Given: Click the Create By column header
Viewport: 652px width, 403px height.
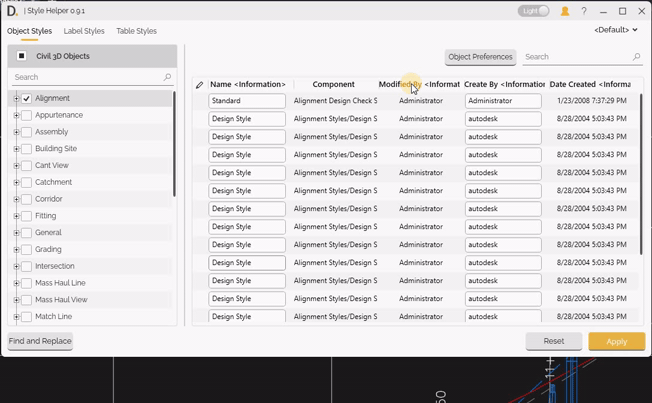Looking at the screenshot, I should [x=504, y=84].
